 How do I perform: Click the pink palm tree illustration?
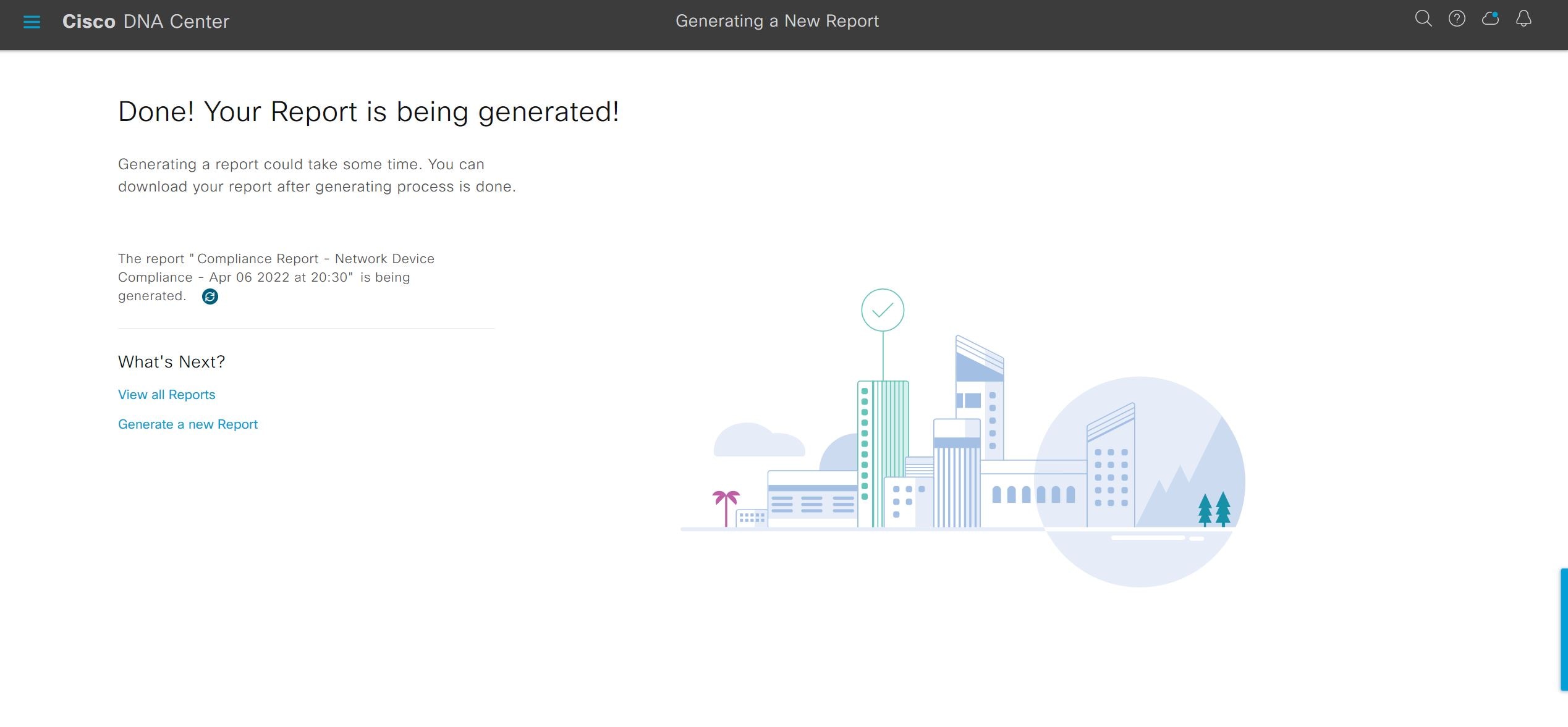[726, 506]
